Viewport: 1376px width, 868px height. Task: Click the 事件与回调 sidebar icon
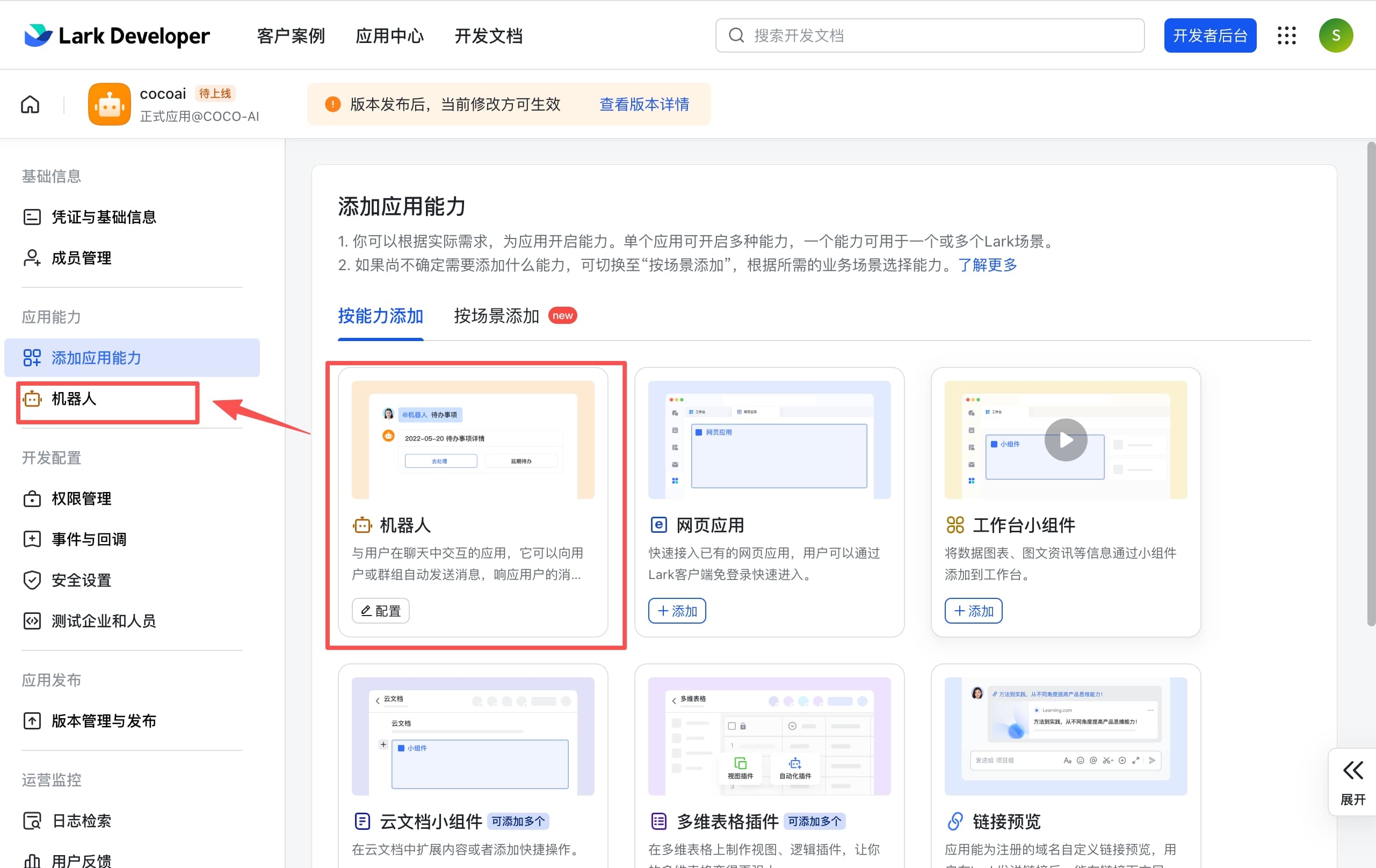coord(33,539)
